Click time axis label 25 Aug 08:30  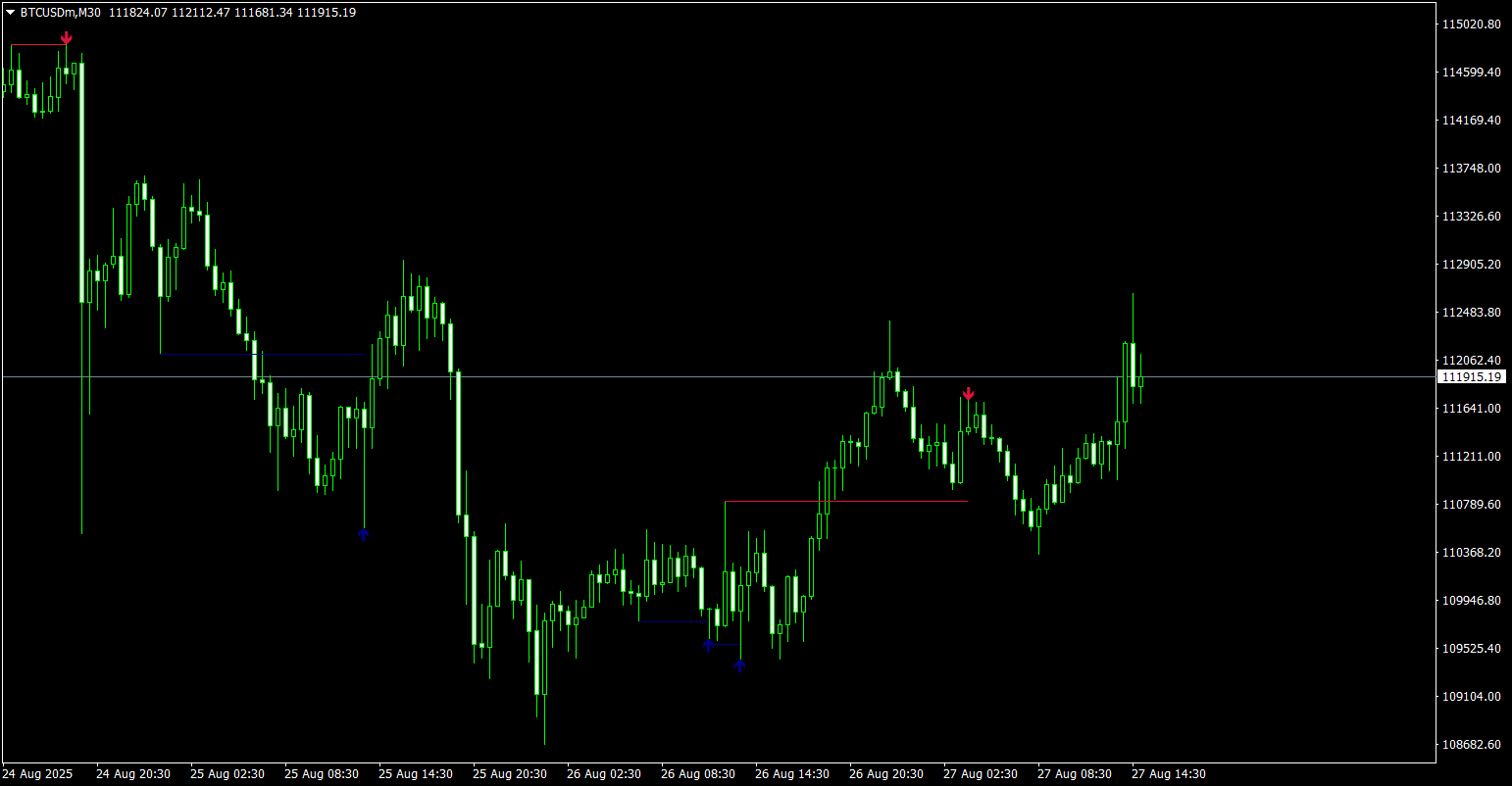[x=322, y=774]
